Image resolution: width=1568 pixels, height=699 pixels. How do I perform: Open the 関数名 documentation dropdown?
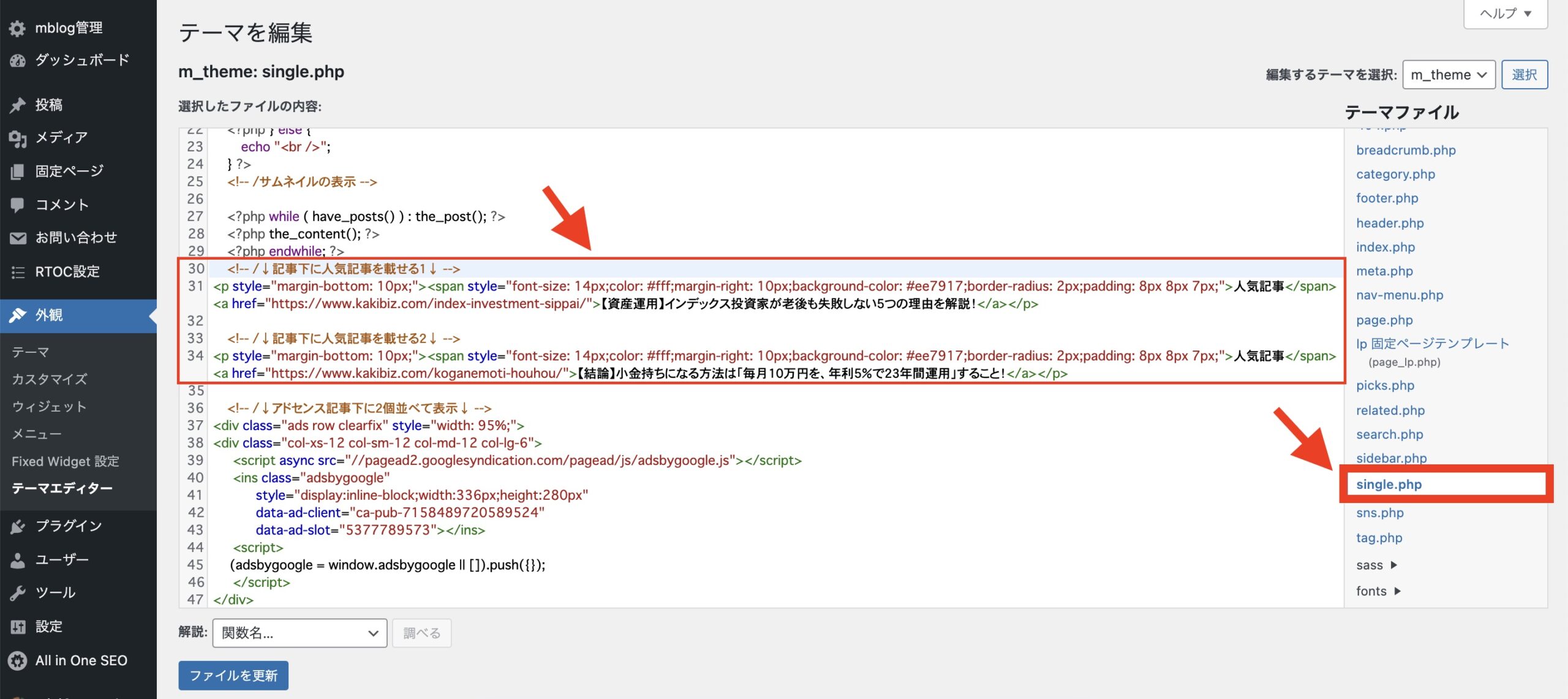(x=300, y=633)
